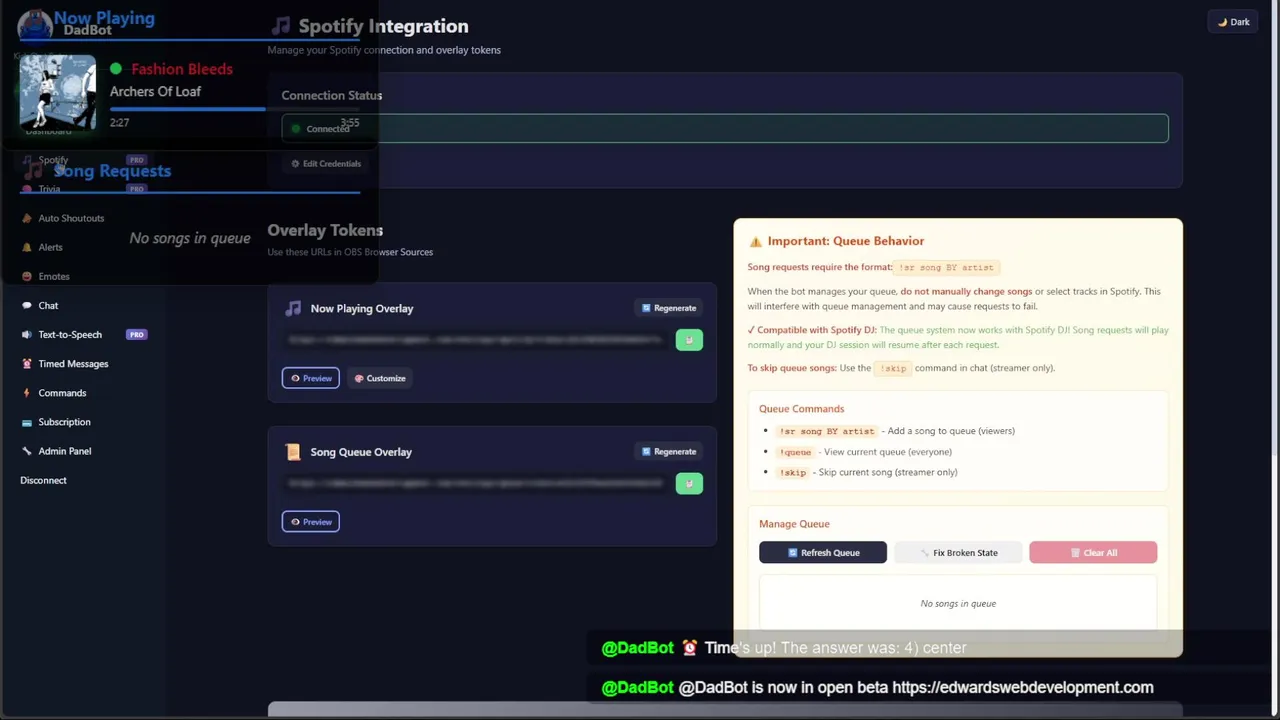Open the Commands page
Viewport: 1280px width, 720px height.
coord(62,393)
